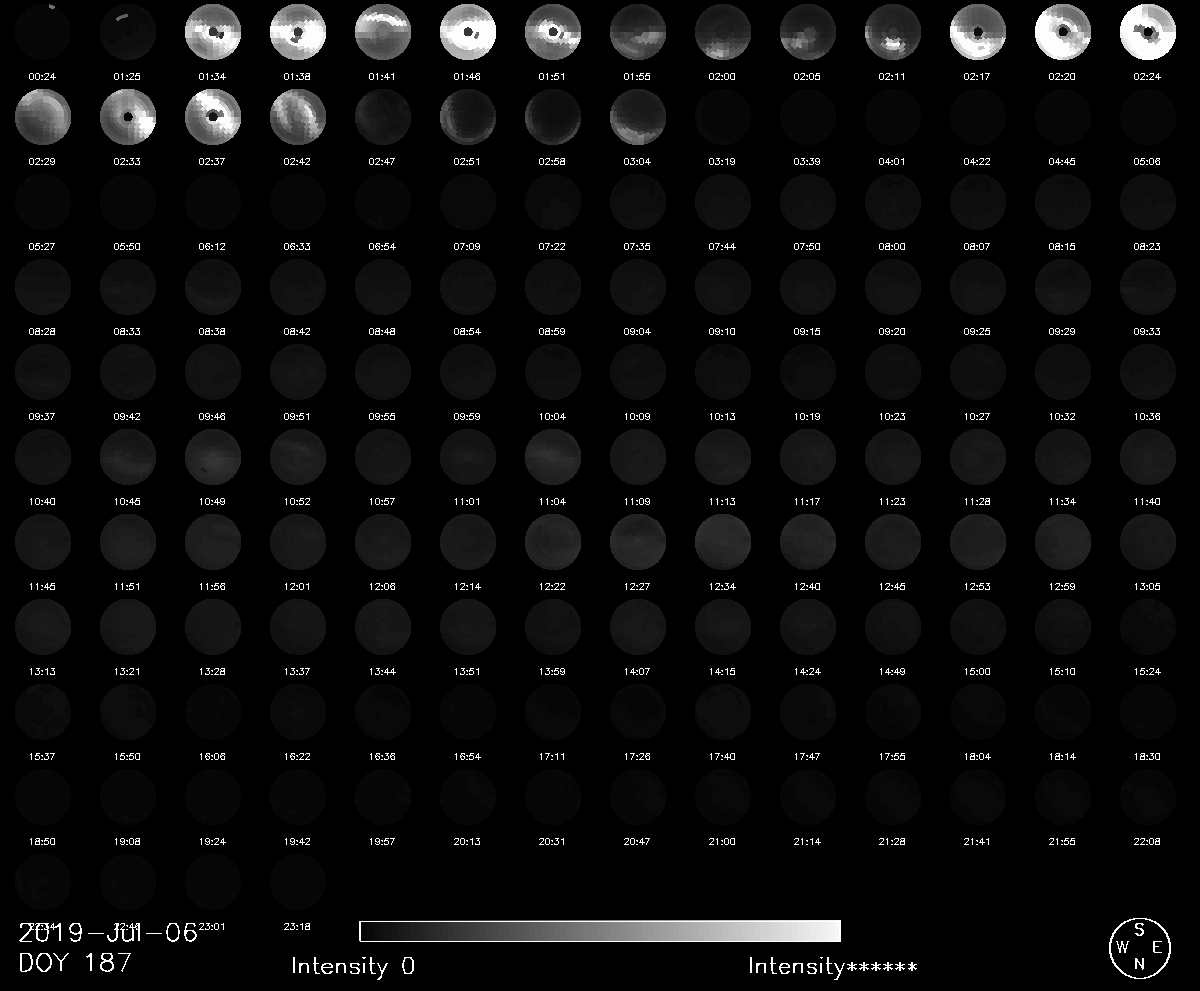The image size is (1200, 991).
Task: Select the 01:25 image thumbnail
Action: coord(128,33)
